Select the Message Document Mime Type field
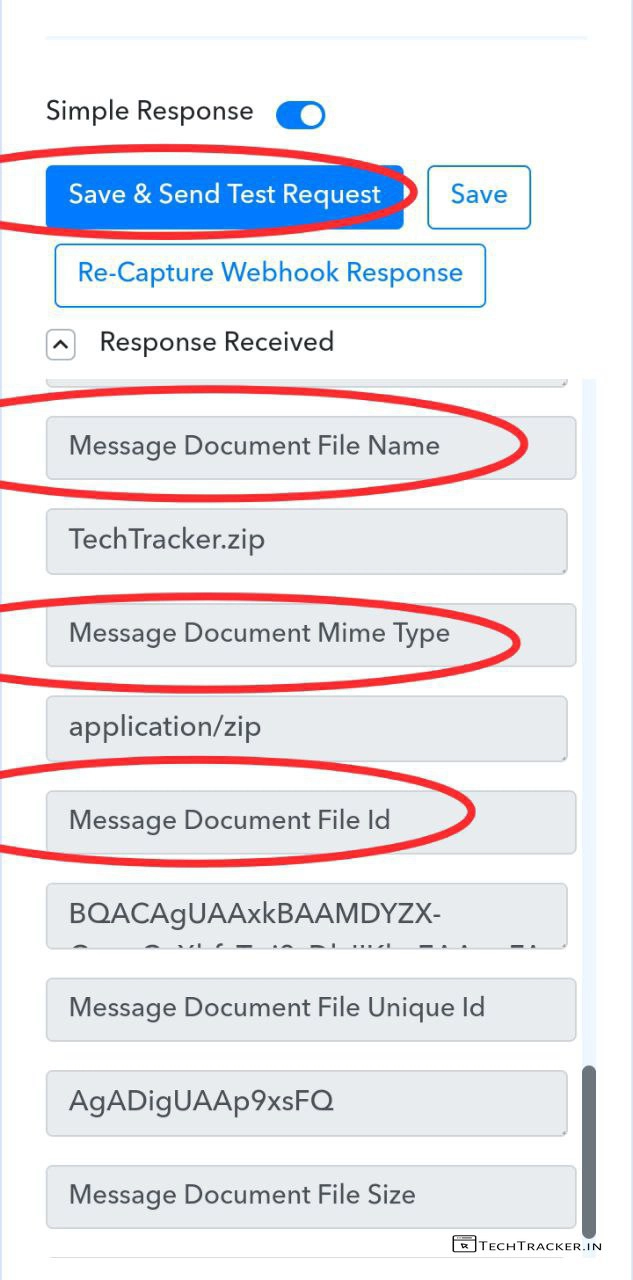This screenshot has height=1280, width=633. pos(310,634)
